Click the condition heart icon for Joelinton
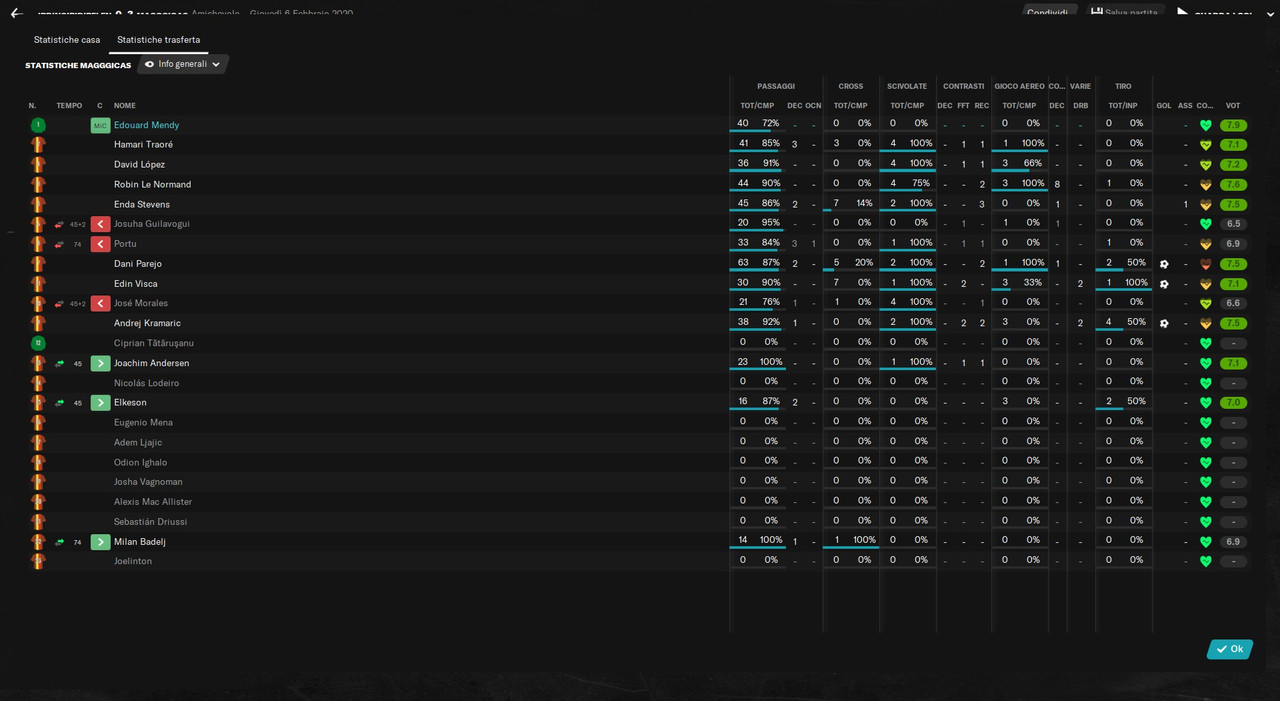This screenshot has height=701, width=1280. coord(1205,561)
